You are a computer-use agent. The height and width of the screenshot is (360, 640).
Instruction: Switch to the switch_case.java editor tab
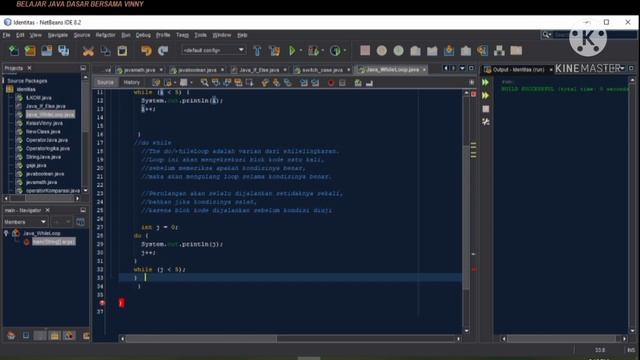(x=322, y=70)
